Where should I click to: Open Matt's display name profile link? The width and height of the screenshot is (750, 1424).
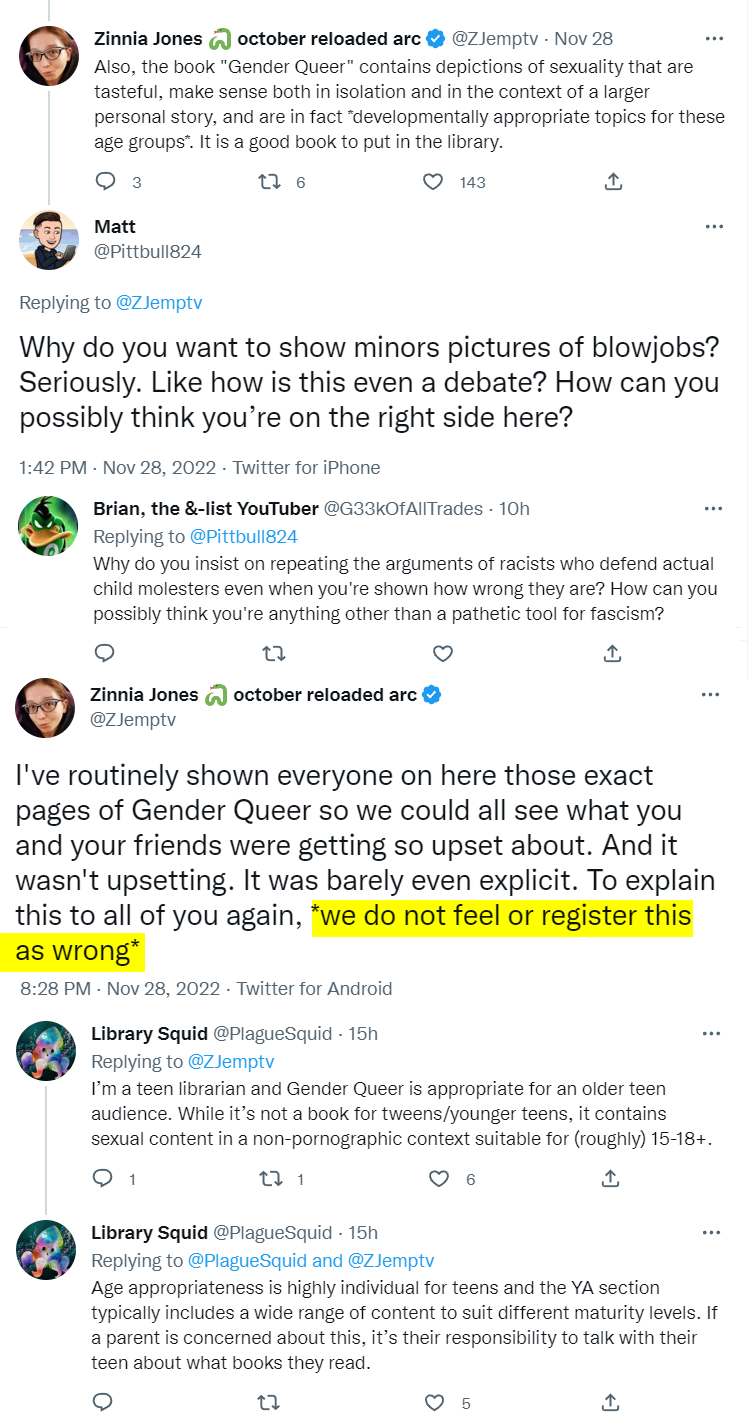pos(114,227)
